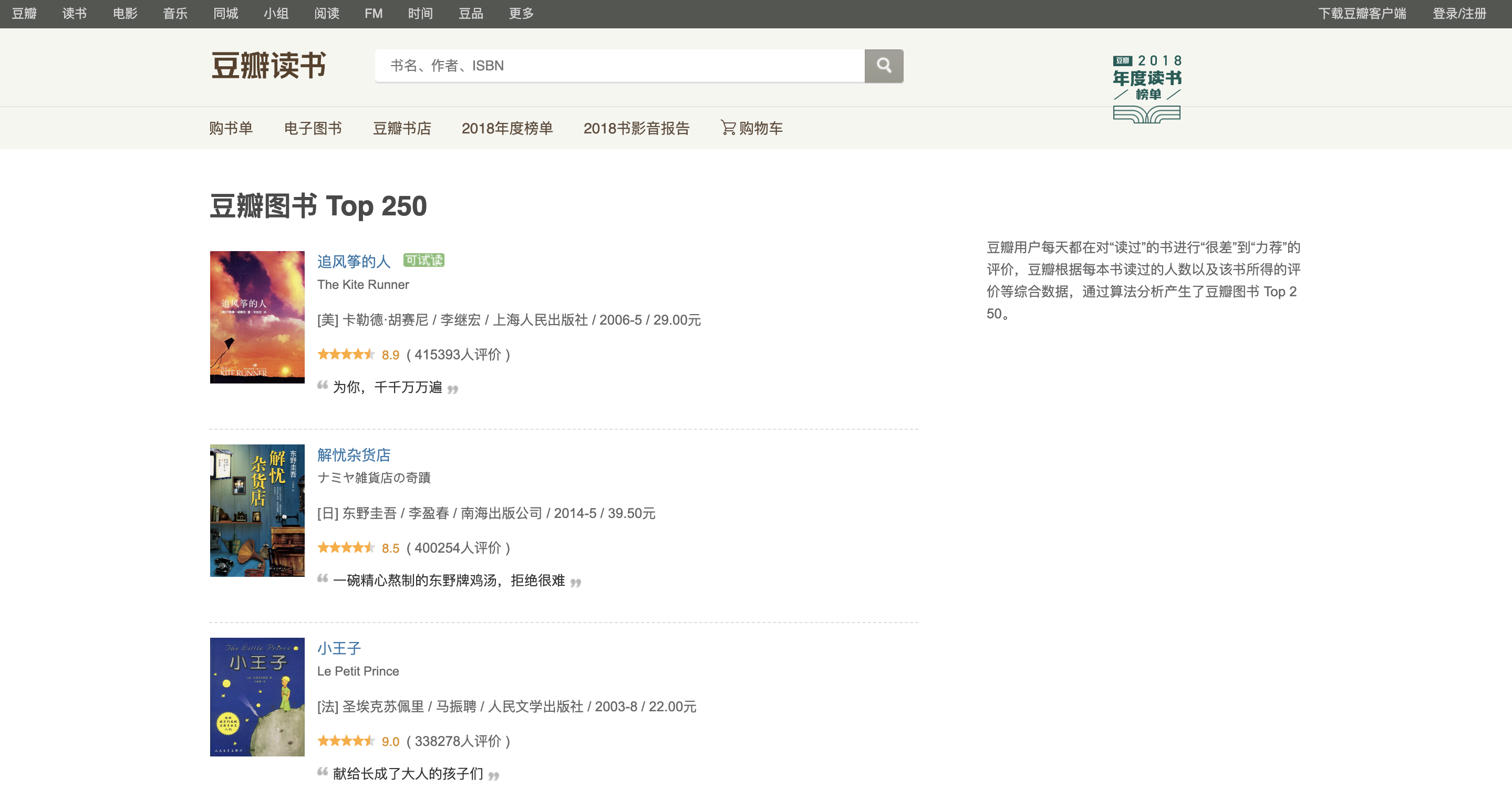Viewport: 1512px width, 809px height.
Task: Click the 豆瓣读书 logo
Action: coord(268,66)
